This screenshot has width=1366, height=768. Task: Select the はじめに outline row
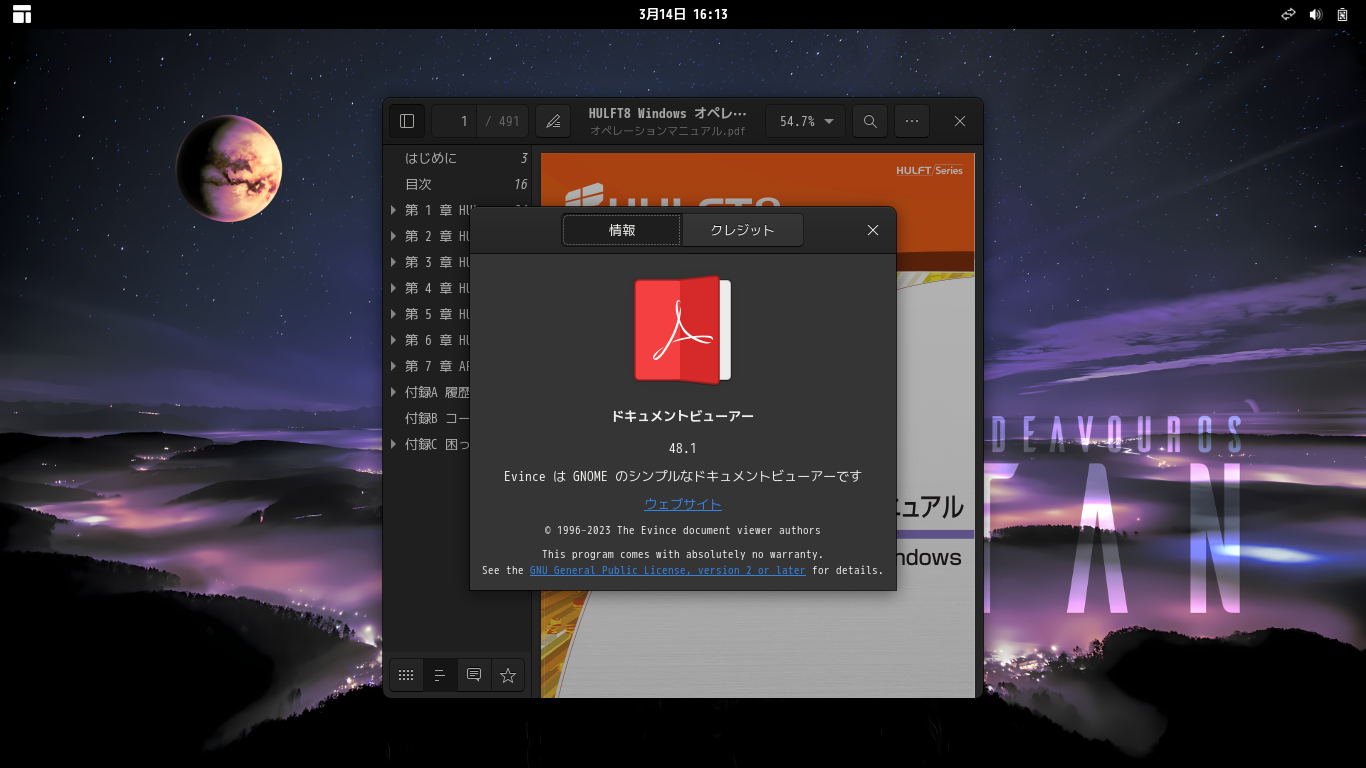[x=458, y=158]
